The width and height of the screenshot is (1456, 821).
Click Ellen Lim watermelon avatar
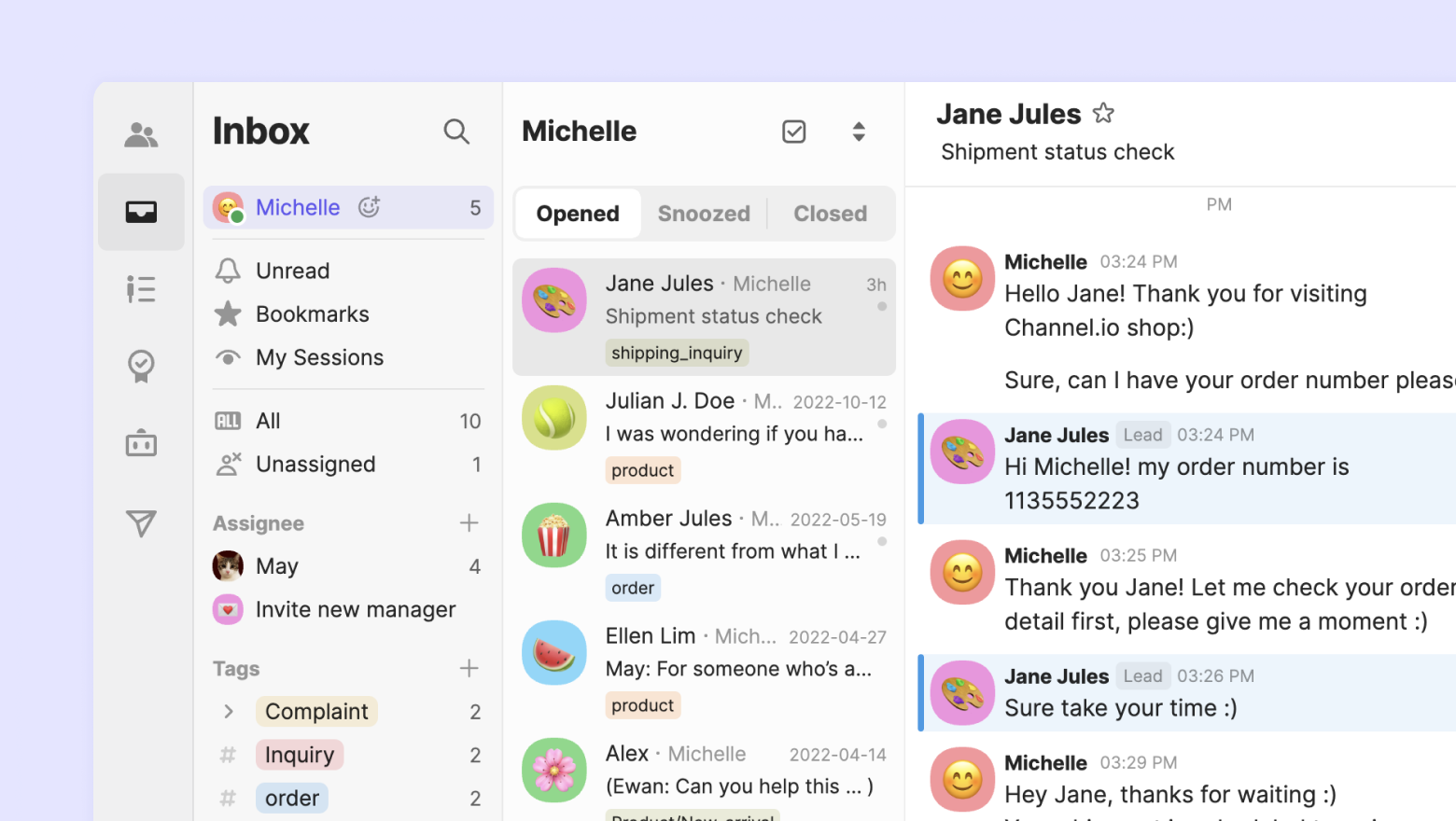tap(554, 653)
